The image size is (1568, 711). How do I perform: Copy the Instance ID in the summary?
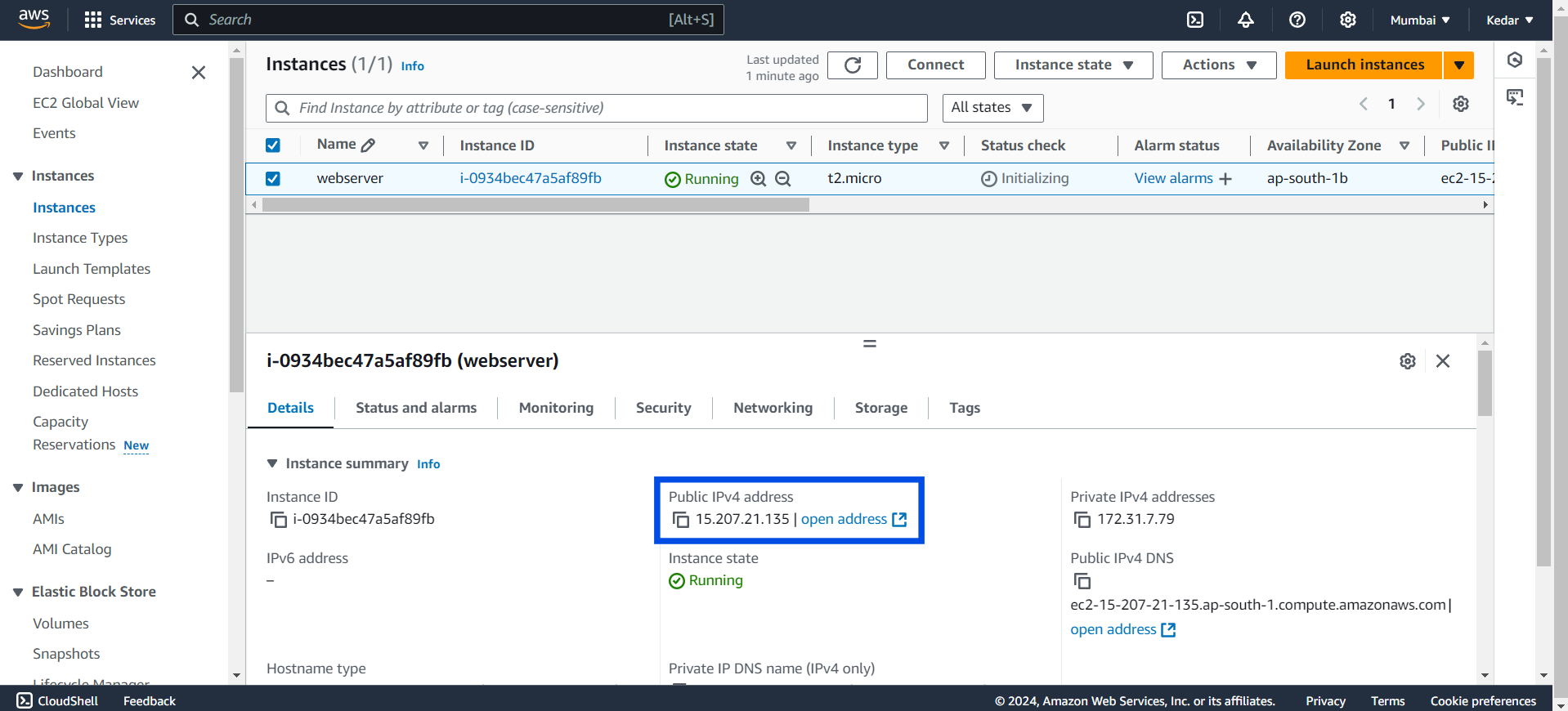pos(279,520)
